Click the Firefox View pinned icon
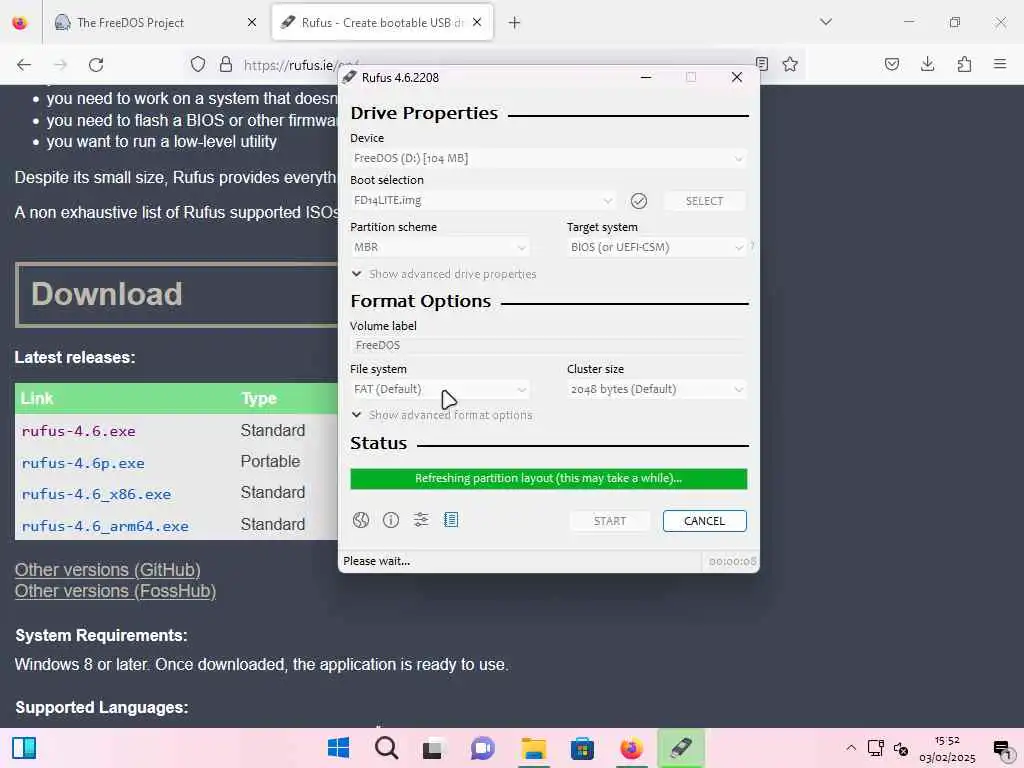Viewport: 1024px width, 768px height. coord(20,23)
